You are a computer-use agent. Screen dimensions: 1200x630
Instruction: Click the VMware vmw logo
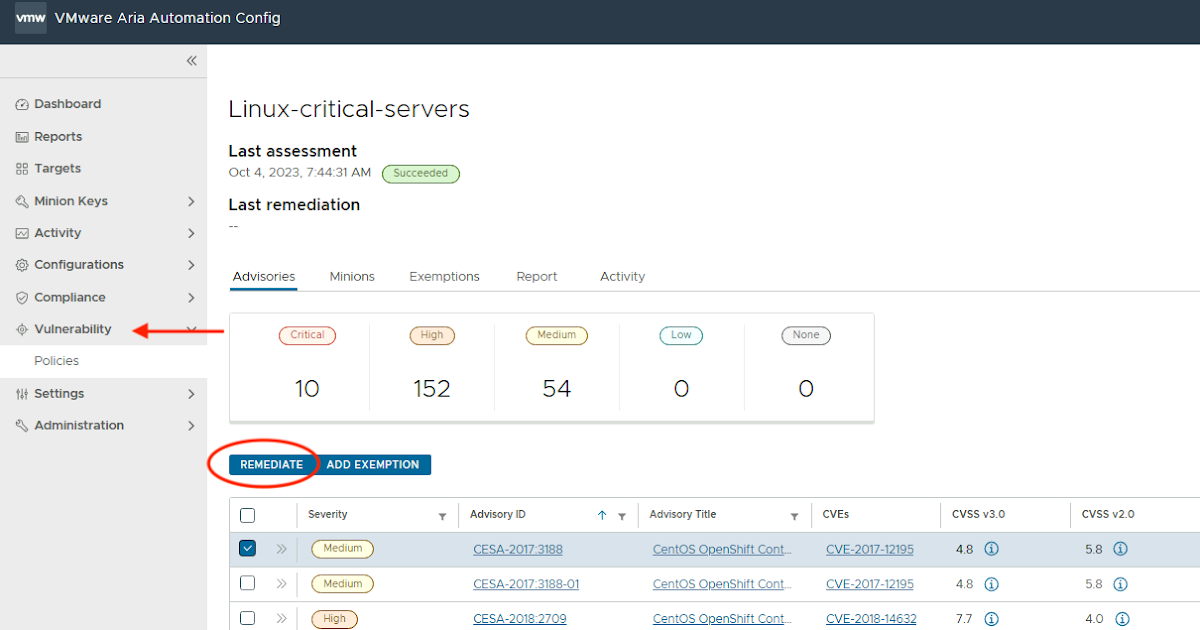coord(30,18)
